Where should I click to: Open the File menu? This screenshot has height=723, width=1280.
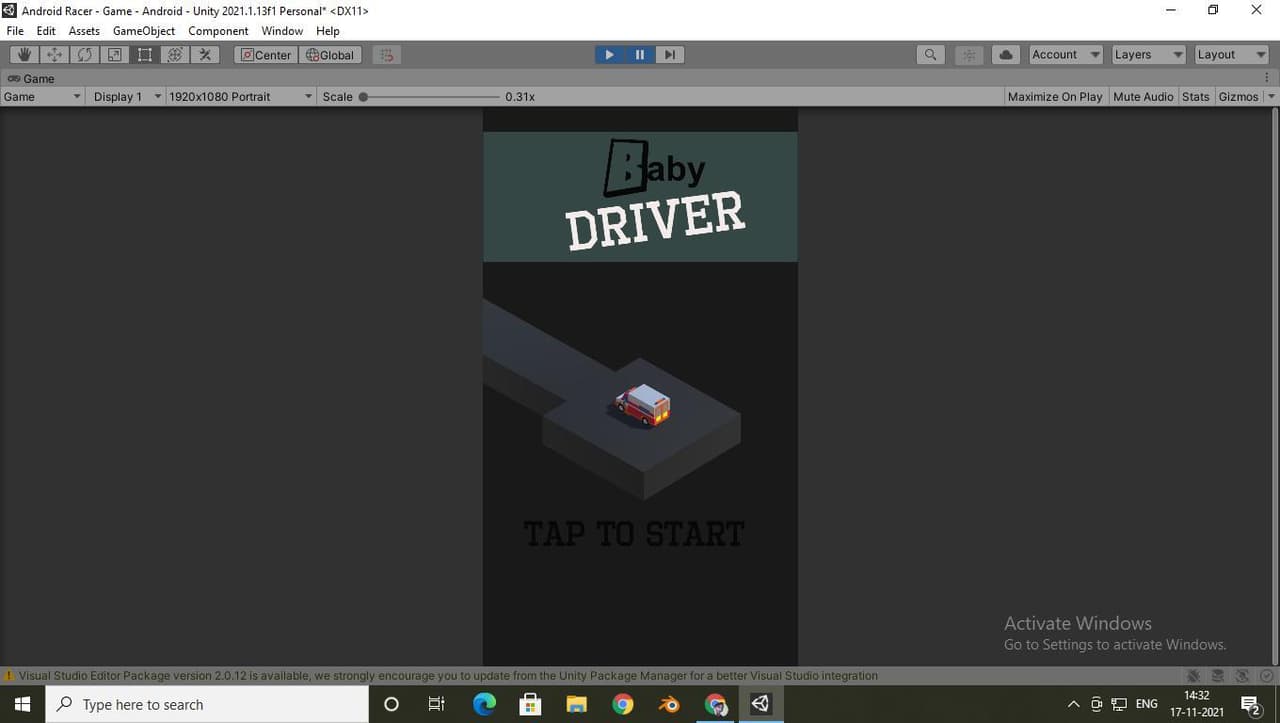(x=15, y=31)
